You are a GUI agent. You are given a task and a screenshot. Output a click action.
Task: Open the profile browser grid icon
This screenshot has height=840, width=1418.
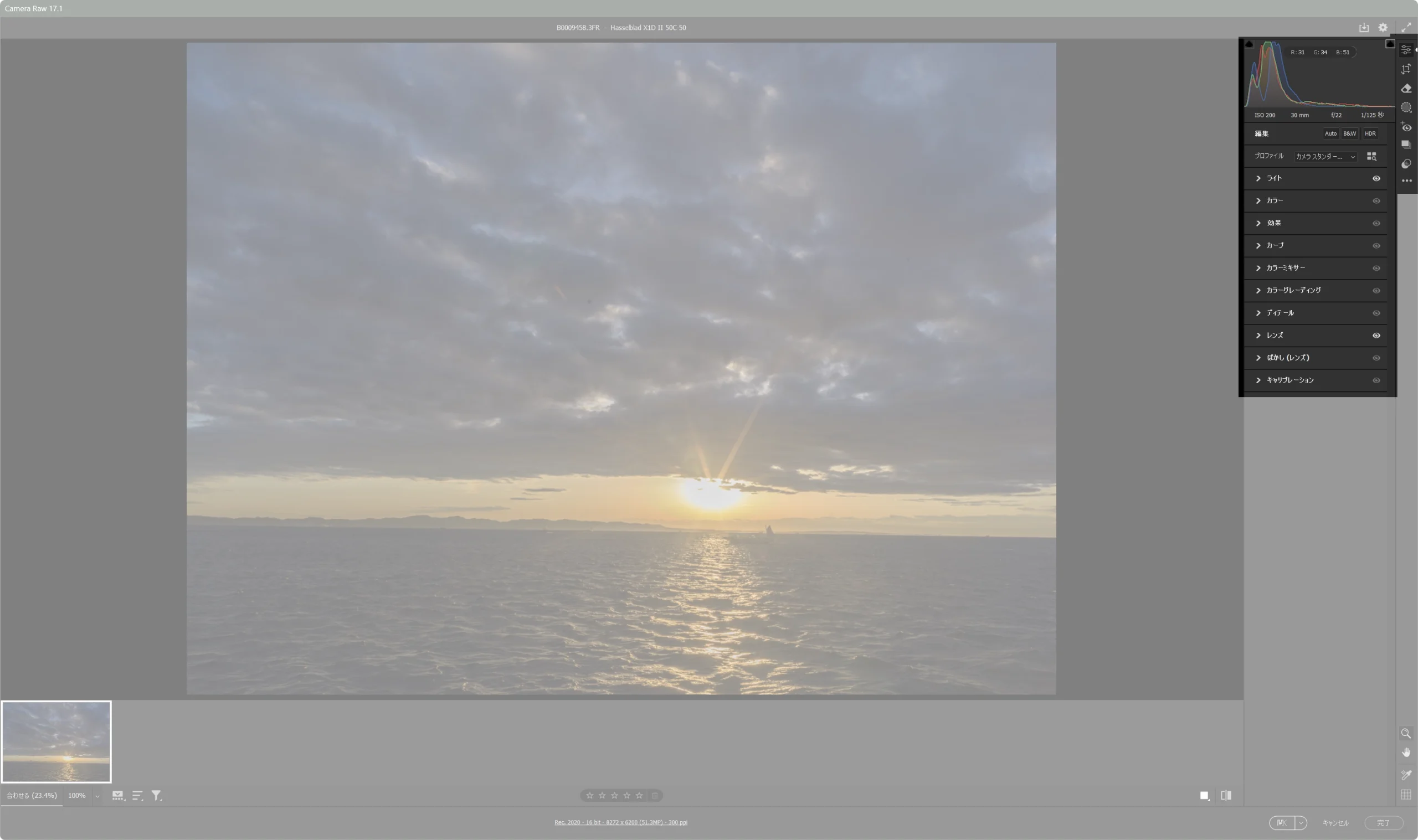click(x=1371, y=156)
